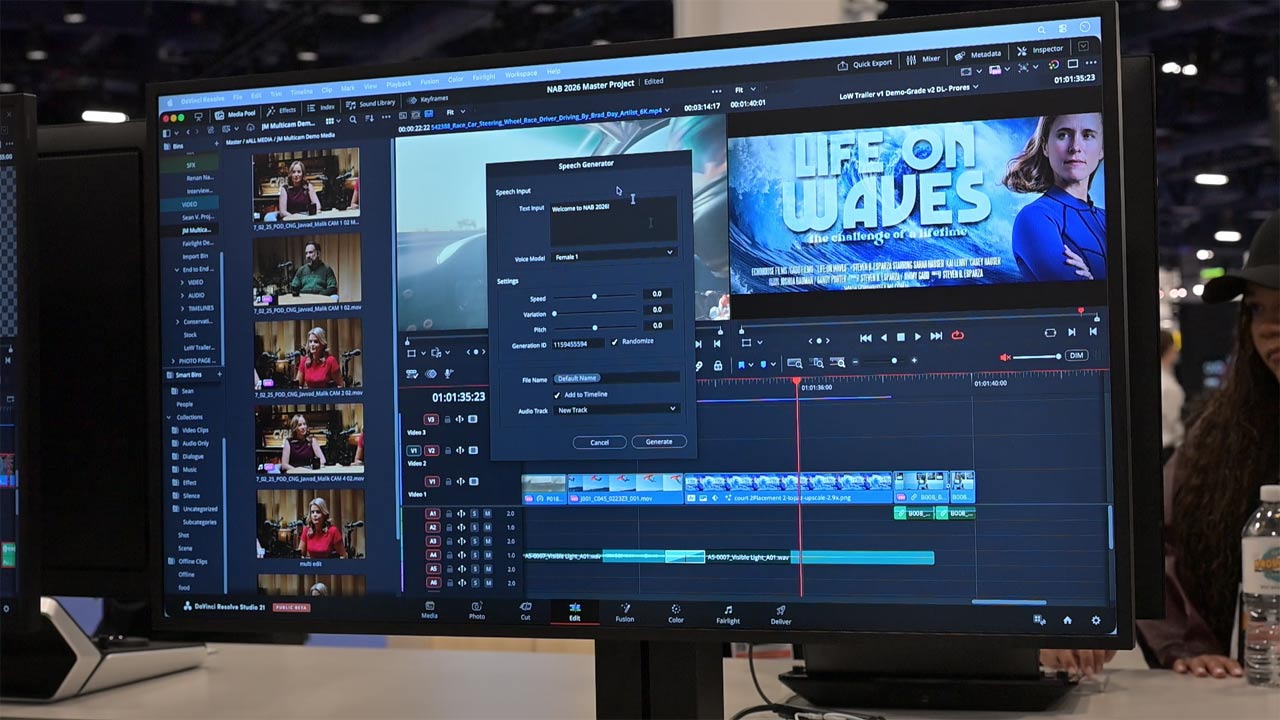Open the Workspace menu
Screen dimensions: 1280x720
(x=520, y=74)
